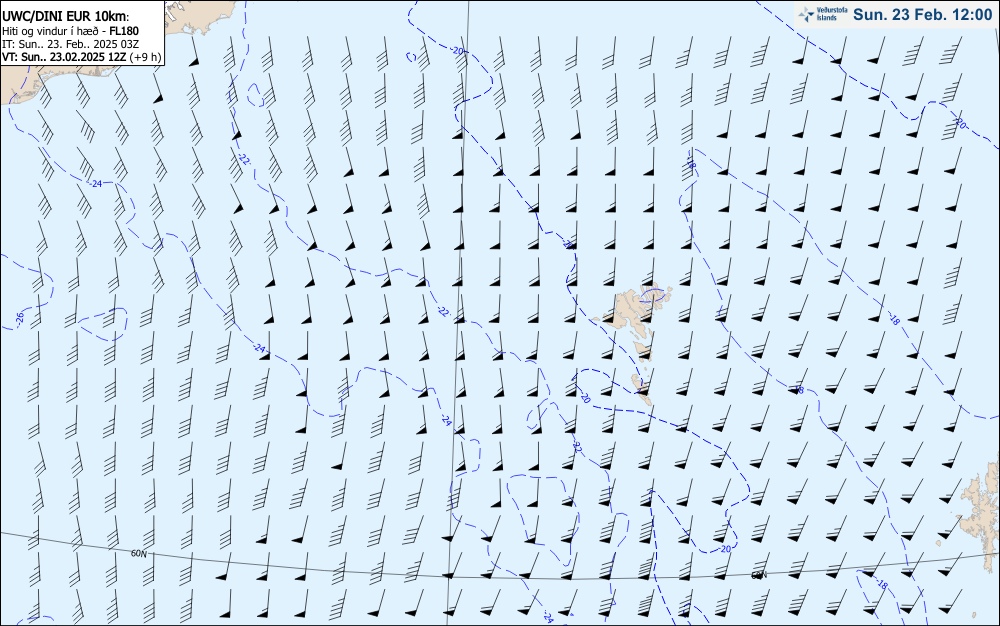Click the 'IT: Sun.. 23. Feb.. 2025 03Z' line

click(70, 44)
